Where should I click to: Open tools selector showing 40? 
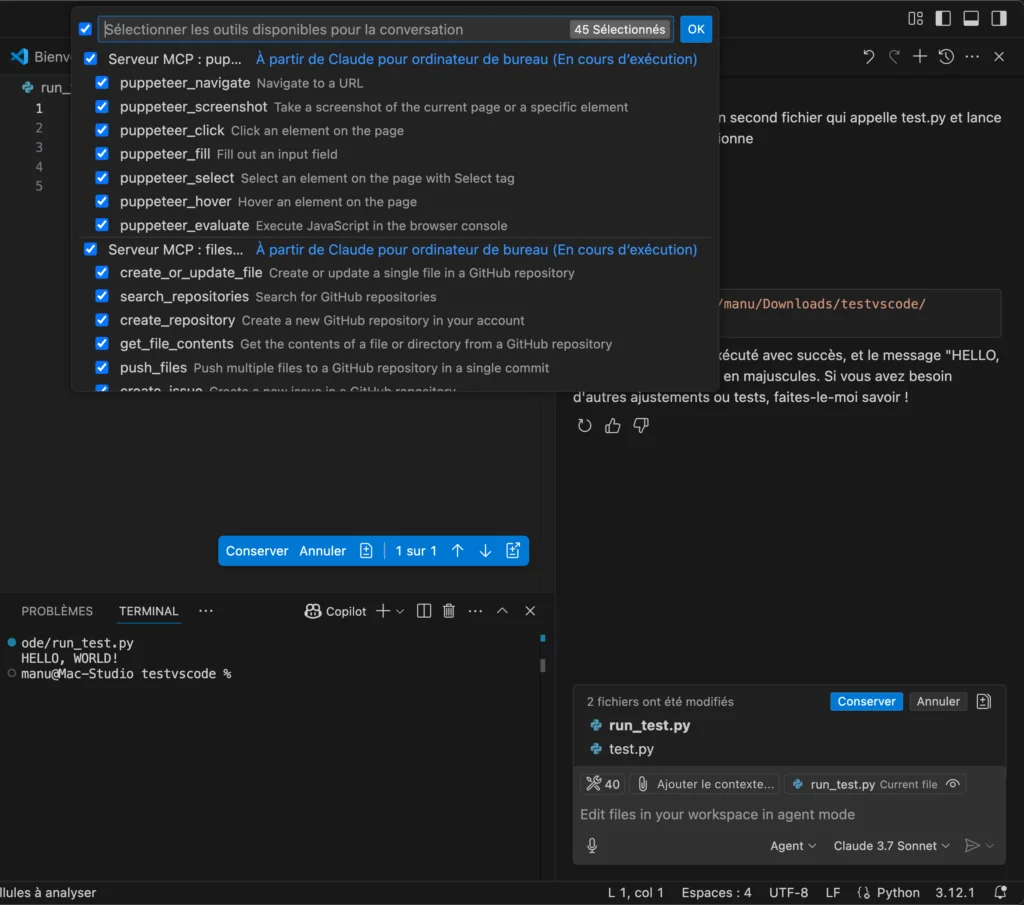point(603,784)
